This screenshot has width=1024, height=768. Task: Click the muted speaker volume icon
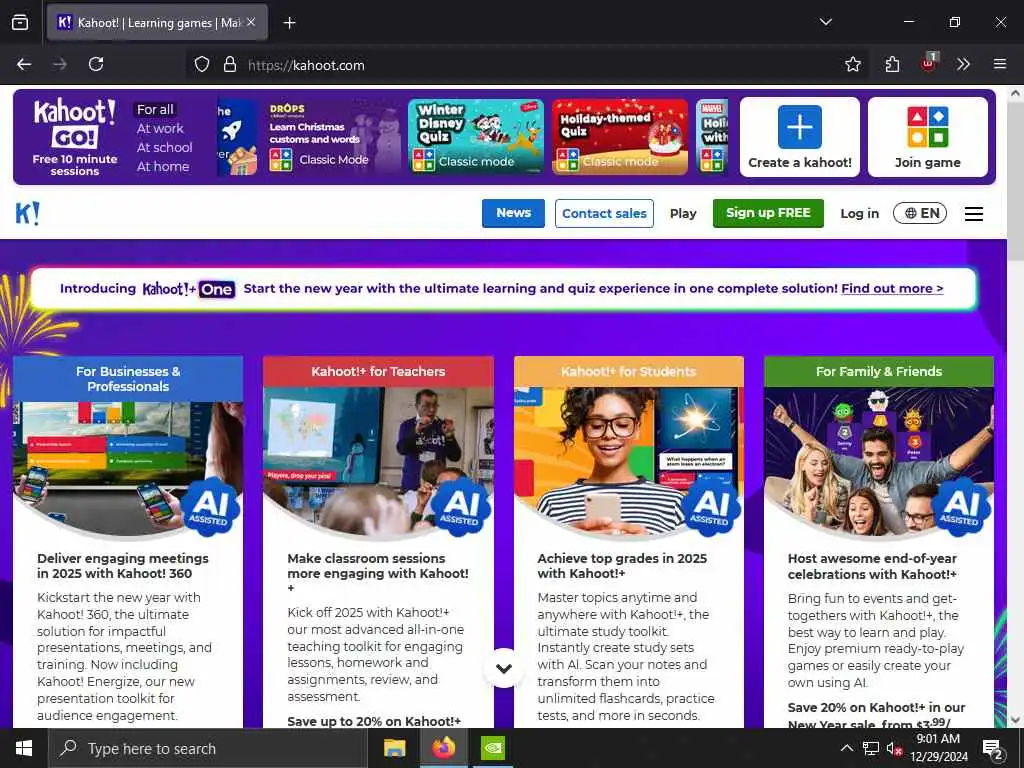(894, 748)
